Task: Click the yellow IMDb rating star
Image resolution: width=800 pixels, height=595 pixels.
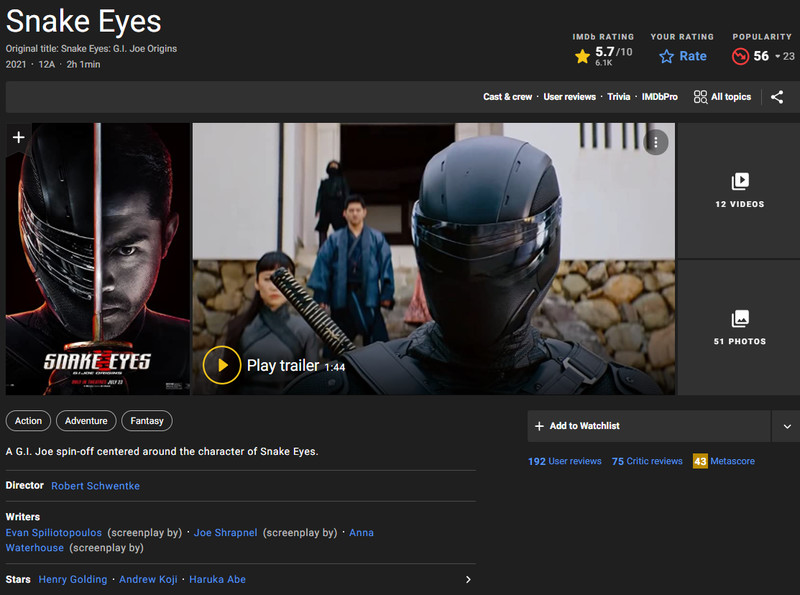Action: point(582,56)
